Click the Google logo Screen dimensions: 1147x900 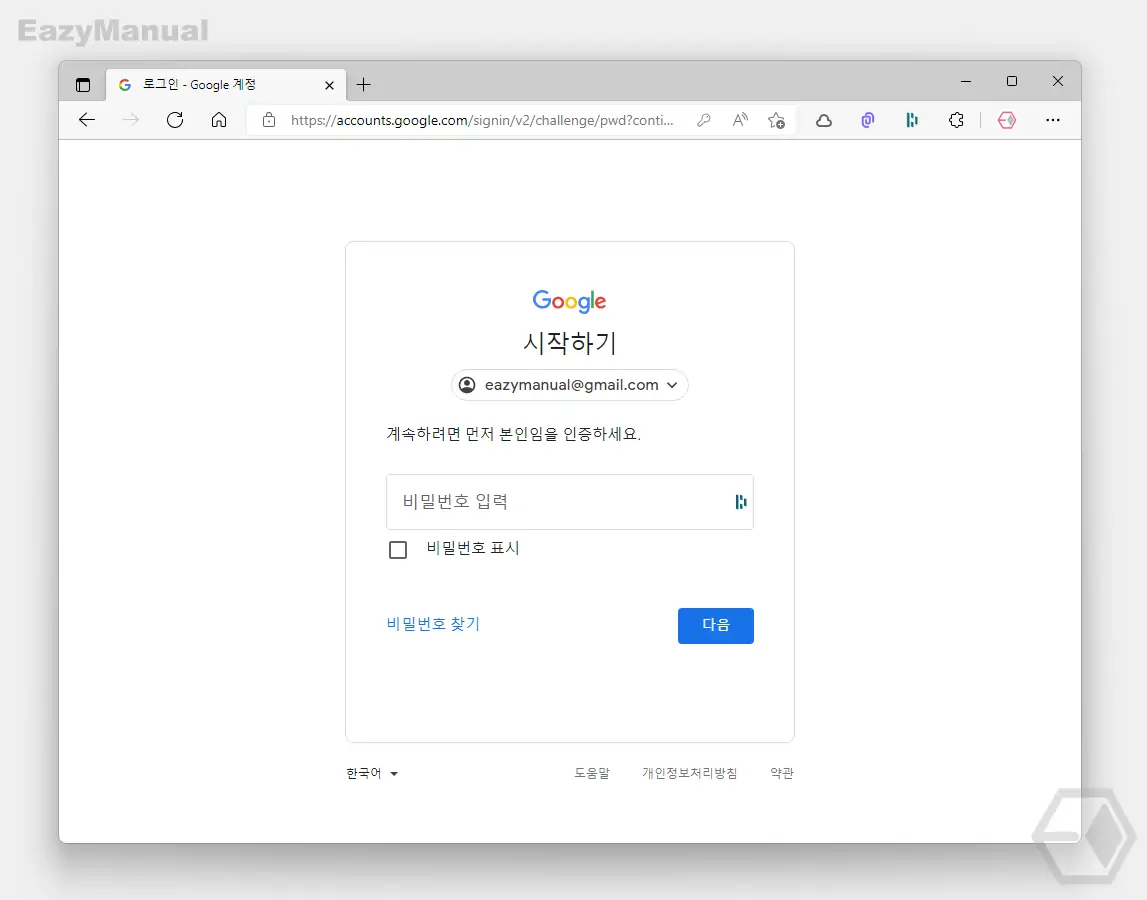[569, 301]
